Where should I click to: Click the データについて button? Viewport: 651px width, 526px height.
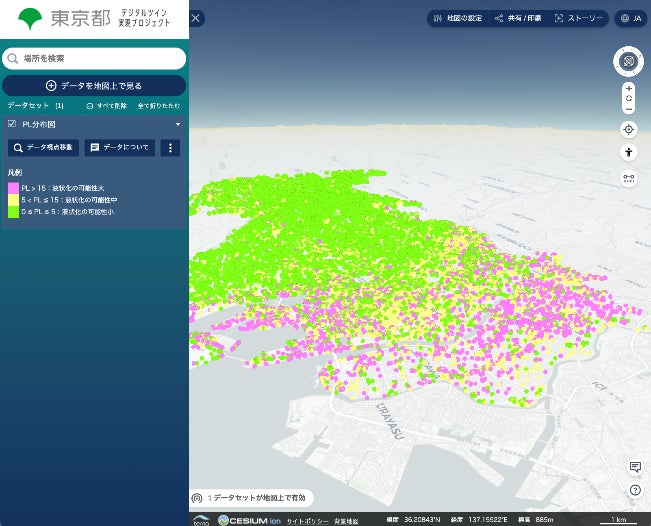pyautogui.click(x=120, y=148)
